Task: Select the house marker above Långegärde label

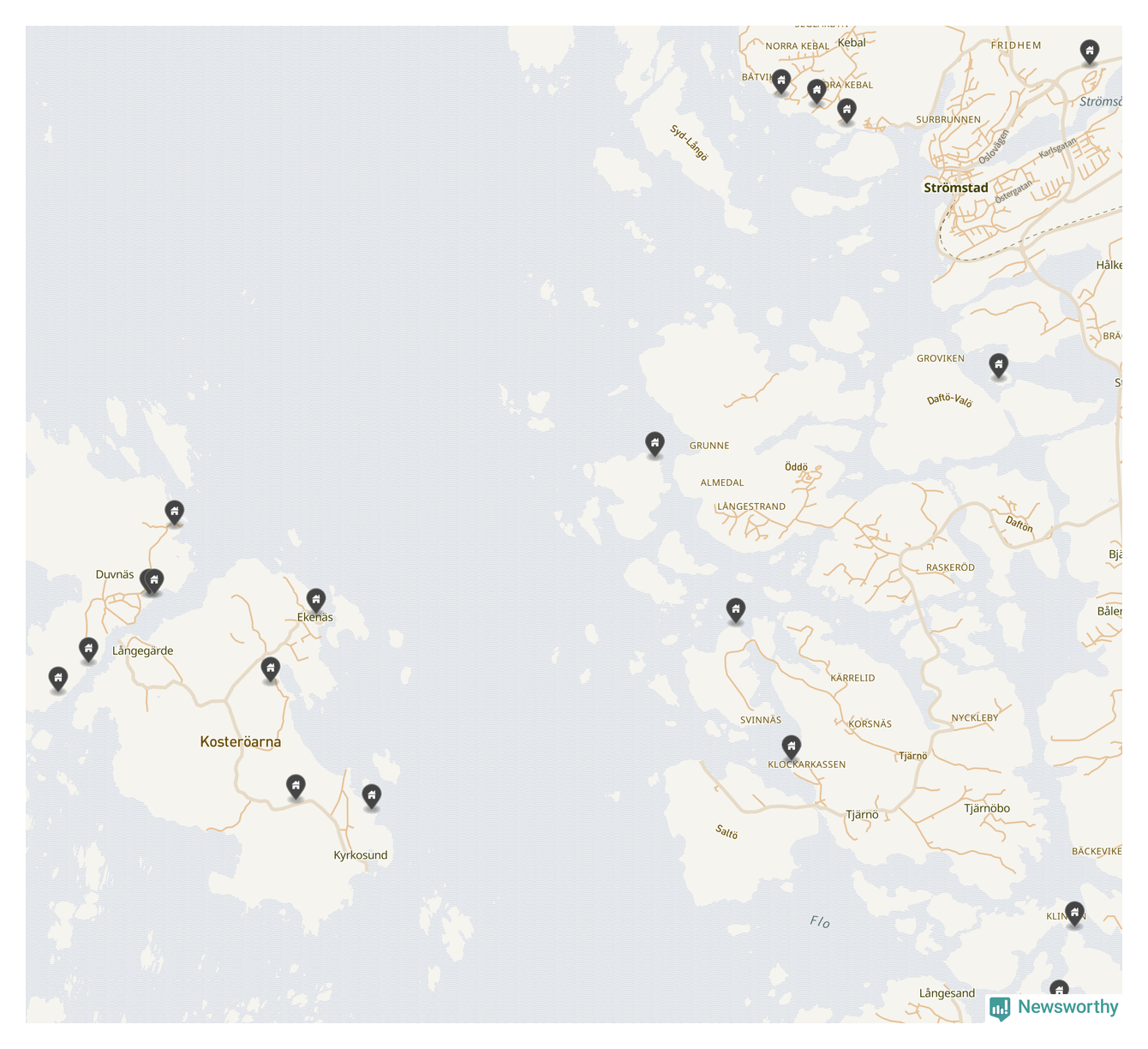Action: [88, 650]
